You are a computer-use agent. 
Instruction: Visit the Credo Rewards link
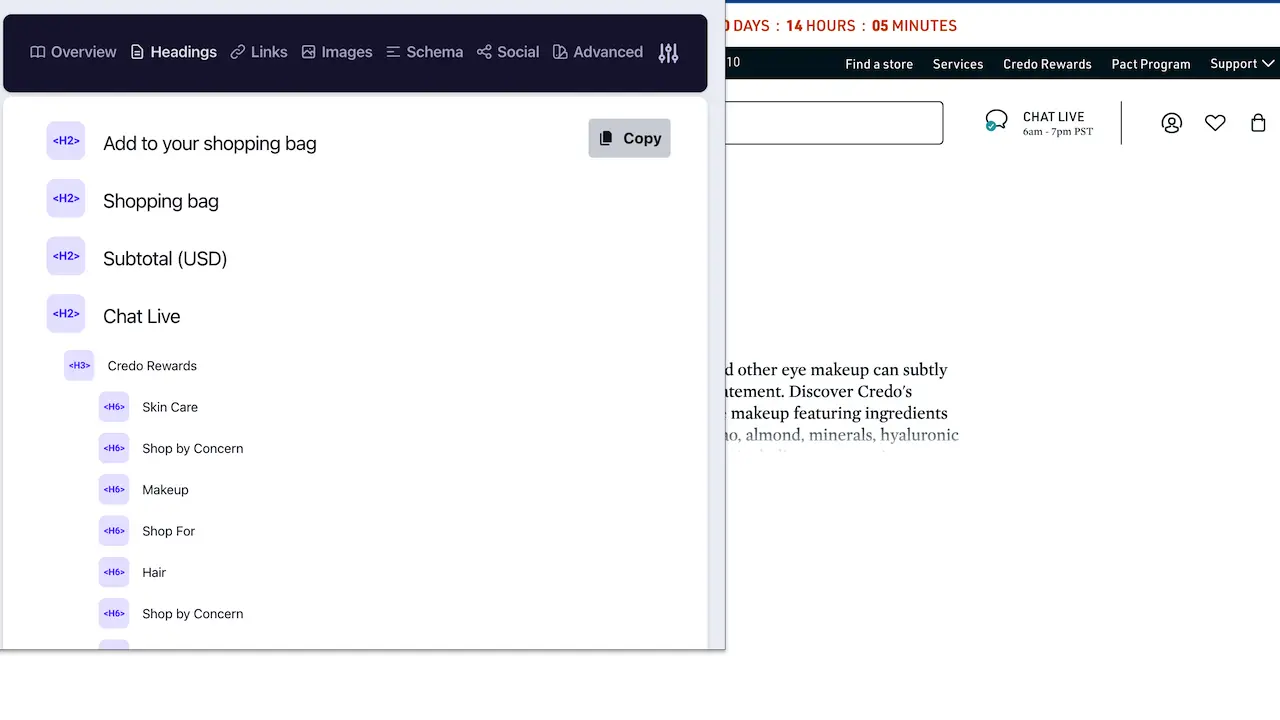[1047, 63]
